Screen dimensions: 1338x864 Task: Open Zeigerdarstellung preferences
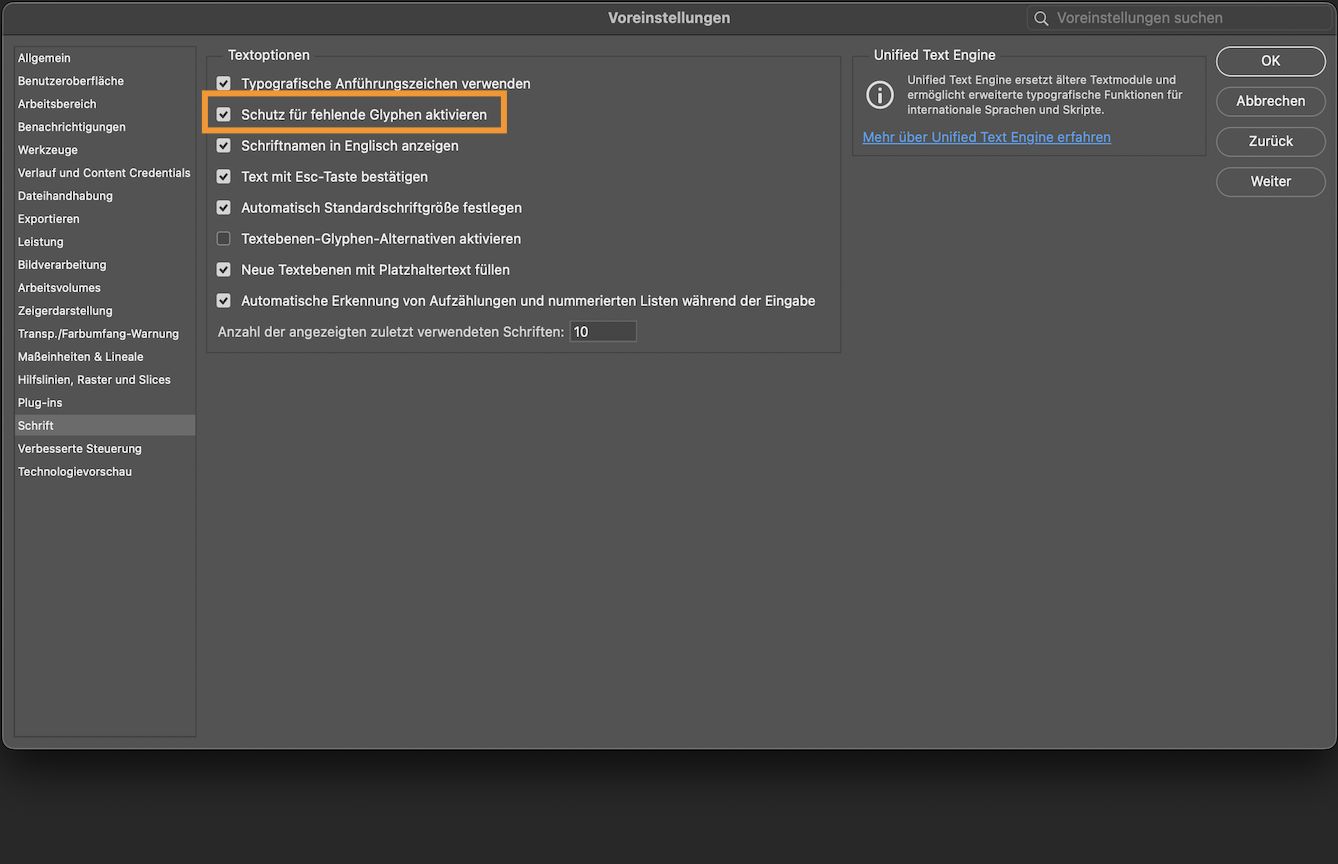[105, 311]
